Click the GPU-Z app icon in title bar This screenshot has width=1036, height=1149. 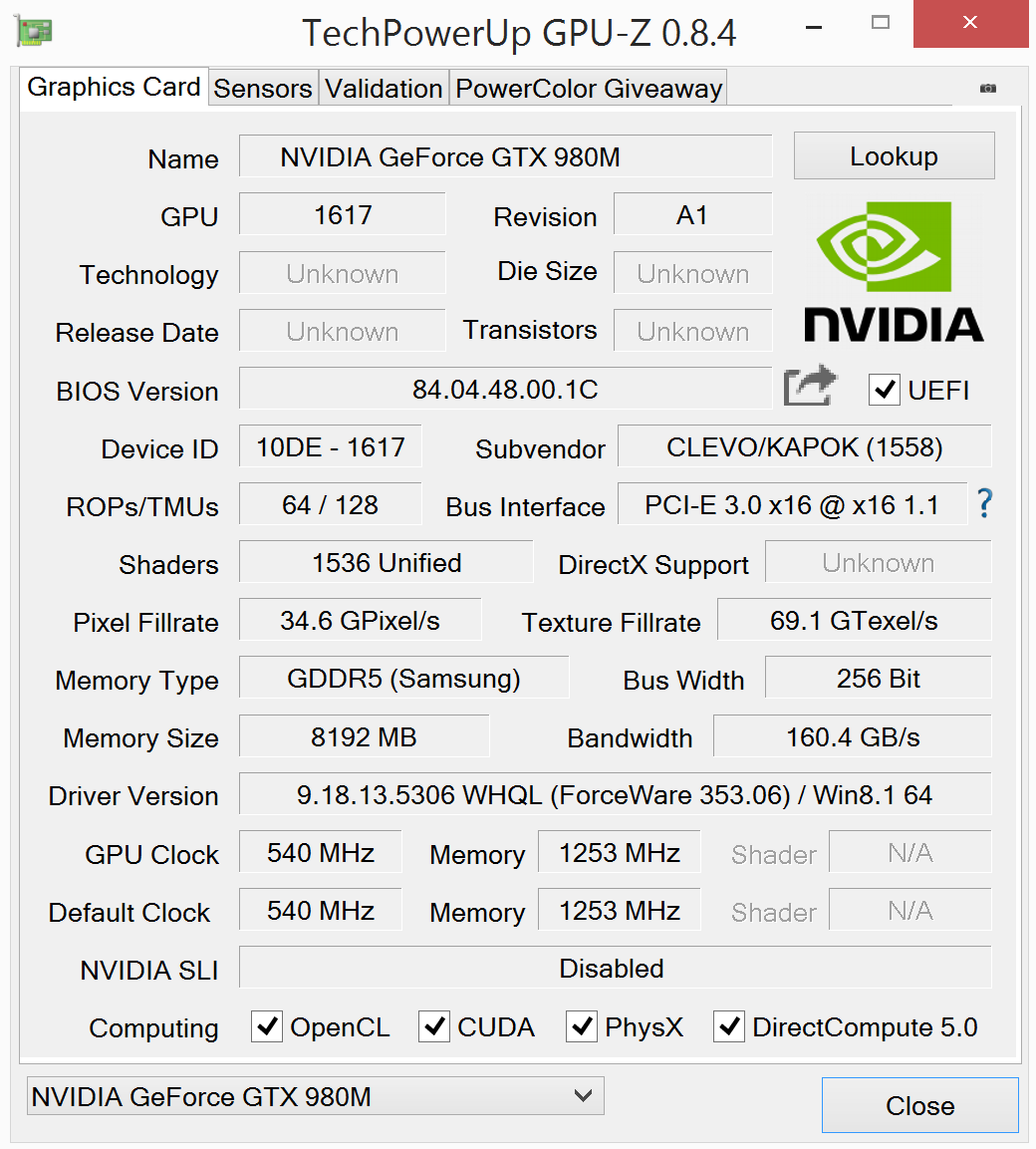point(33,32)
